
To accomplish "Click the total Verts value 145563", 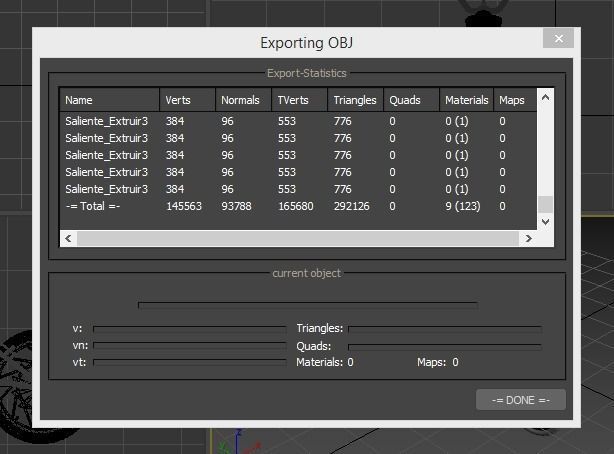I will click(x=184, y=206).
